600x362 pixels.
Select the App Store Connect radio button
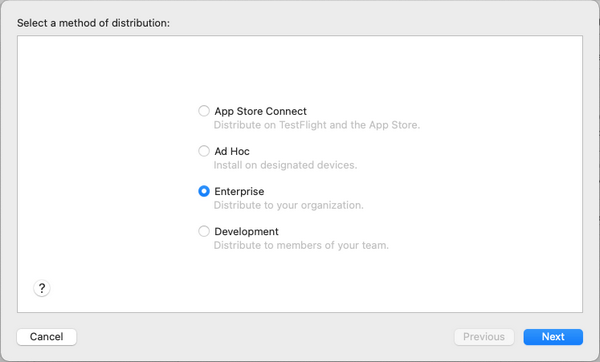[x=204, y=111]
